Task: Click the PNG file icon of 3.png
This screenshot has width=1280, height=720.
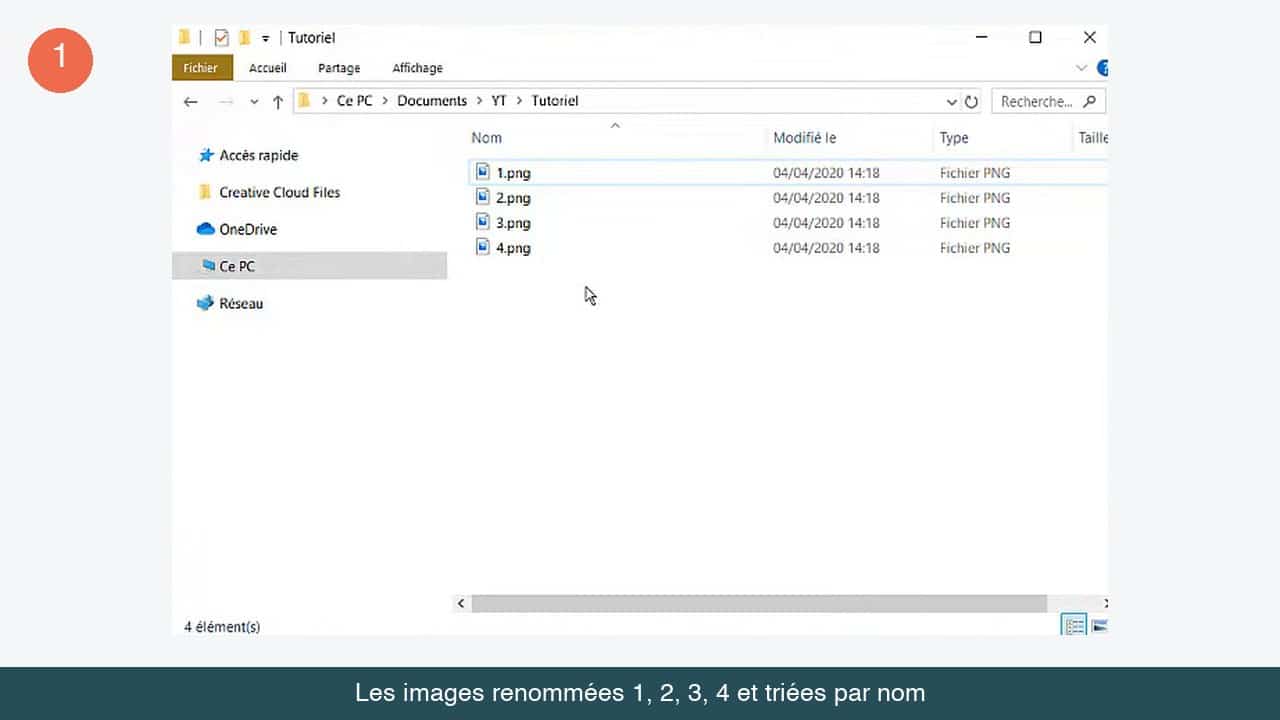Action: point(483,222)
